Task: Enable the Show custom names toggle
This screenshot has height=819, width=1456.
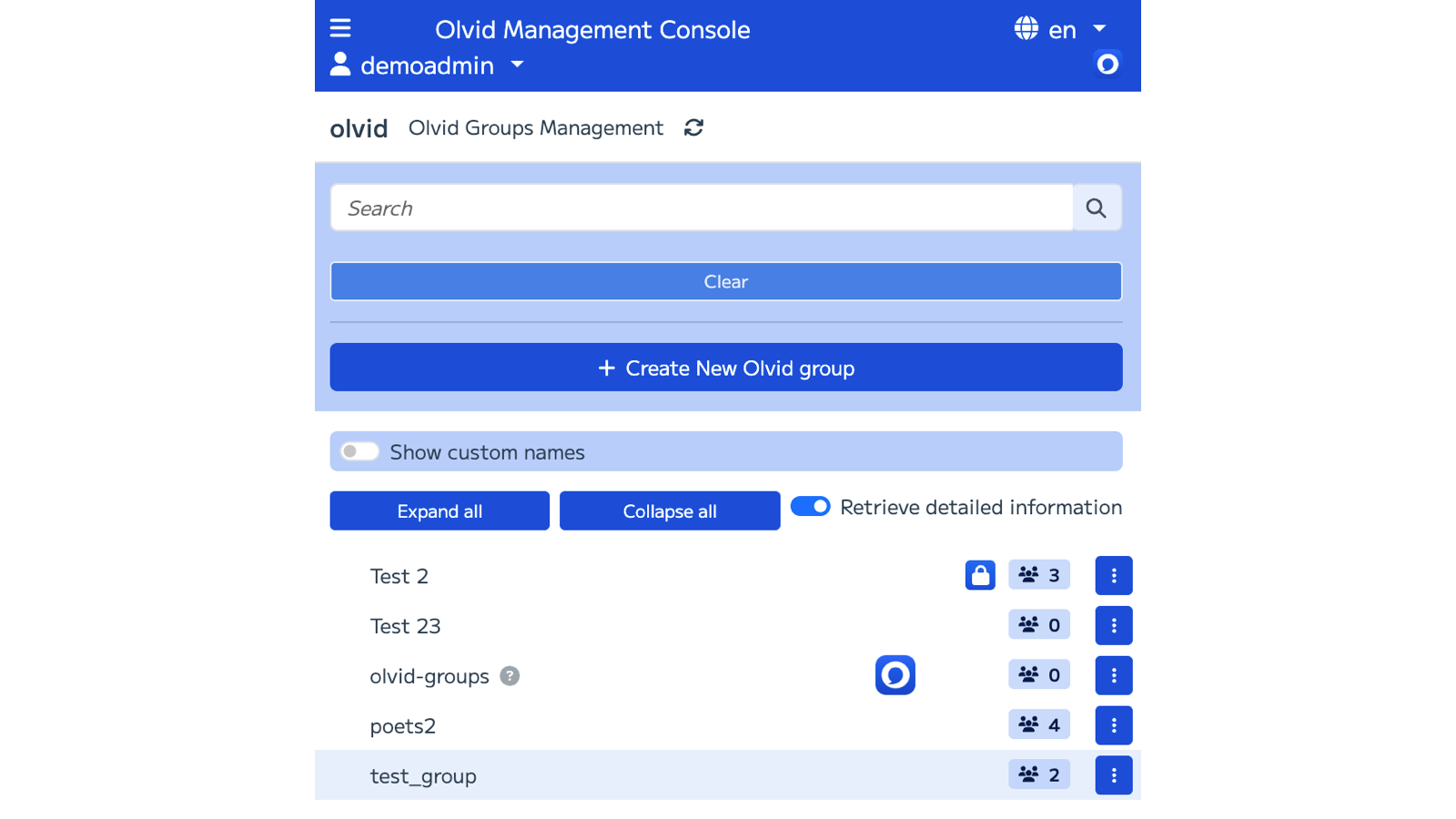Action: coord(359,450)
